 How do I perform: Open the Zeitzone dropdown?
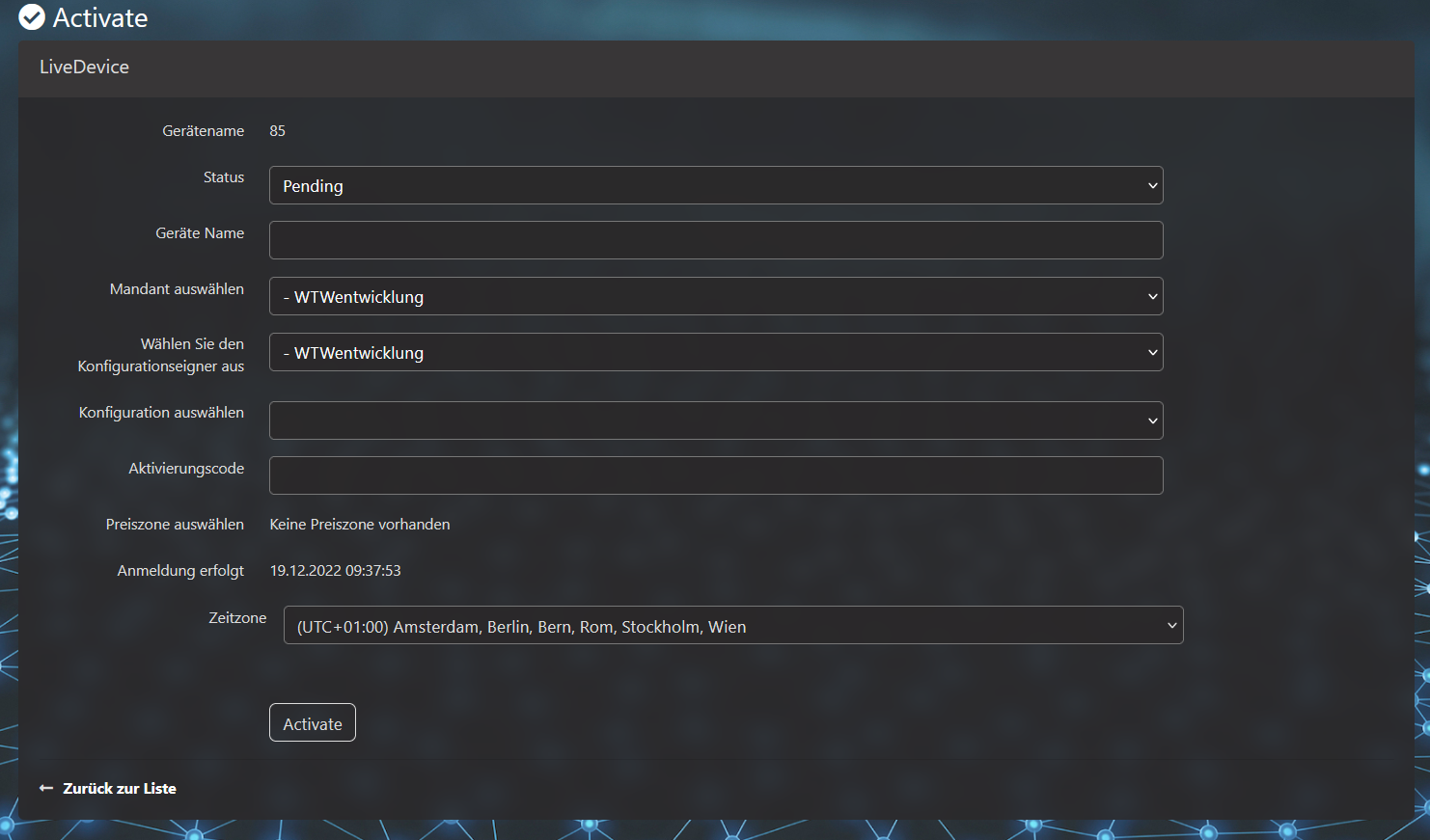[x=733, y=625]
